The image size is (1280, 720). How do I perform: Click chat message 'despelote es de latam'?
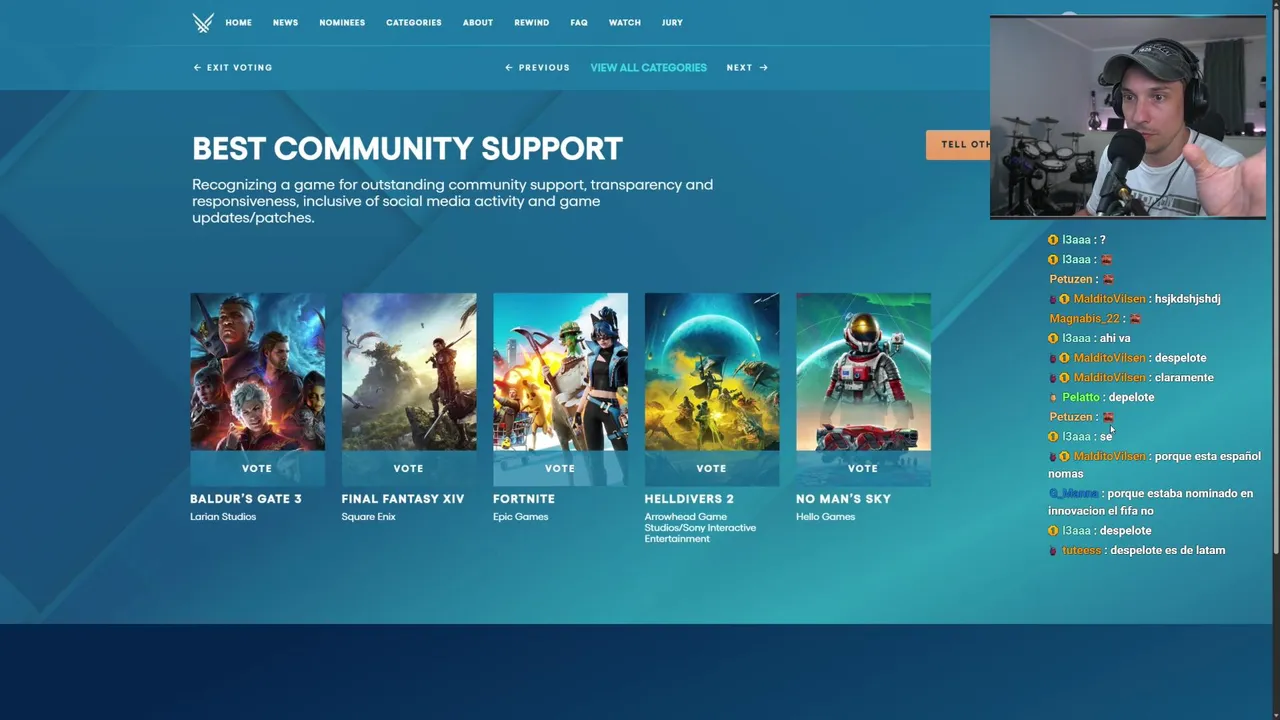pyautogui.click(x=1168, y=550)
